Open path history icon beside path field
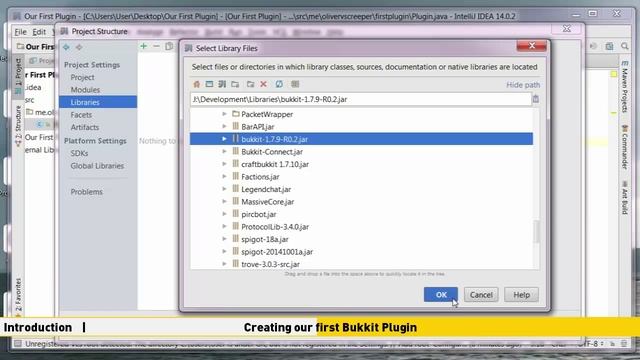 (x=536, y=99)
